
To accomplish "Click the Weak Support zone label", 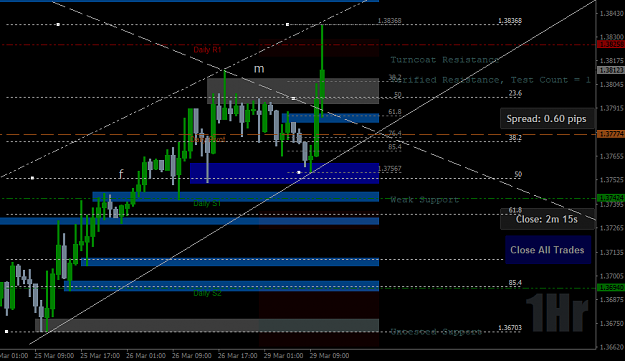I will click(425, 200).
